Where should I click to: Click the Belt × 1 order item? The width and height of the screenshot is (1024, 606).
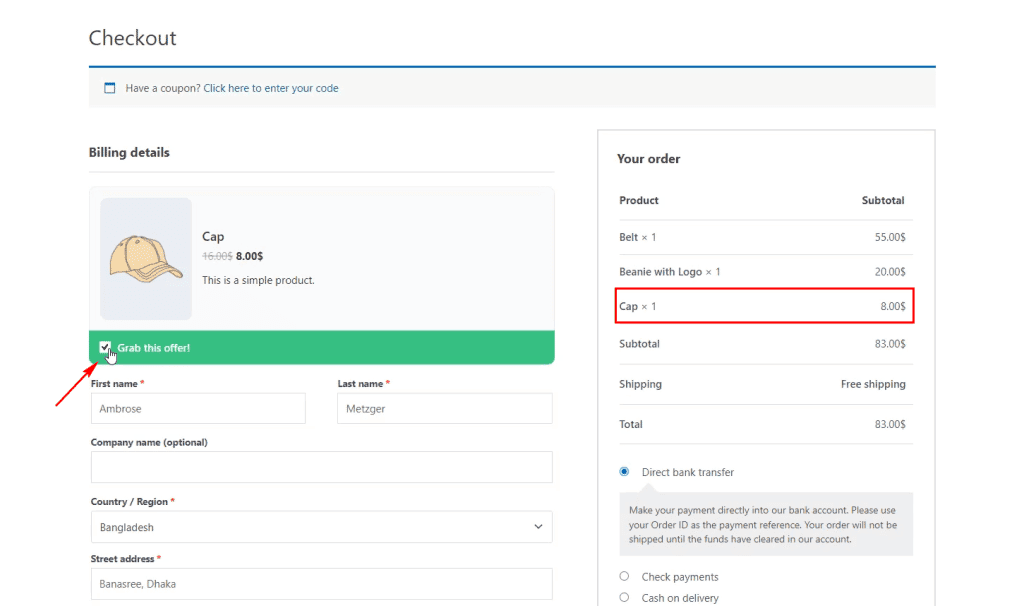click(x=638, y=237)
